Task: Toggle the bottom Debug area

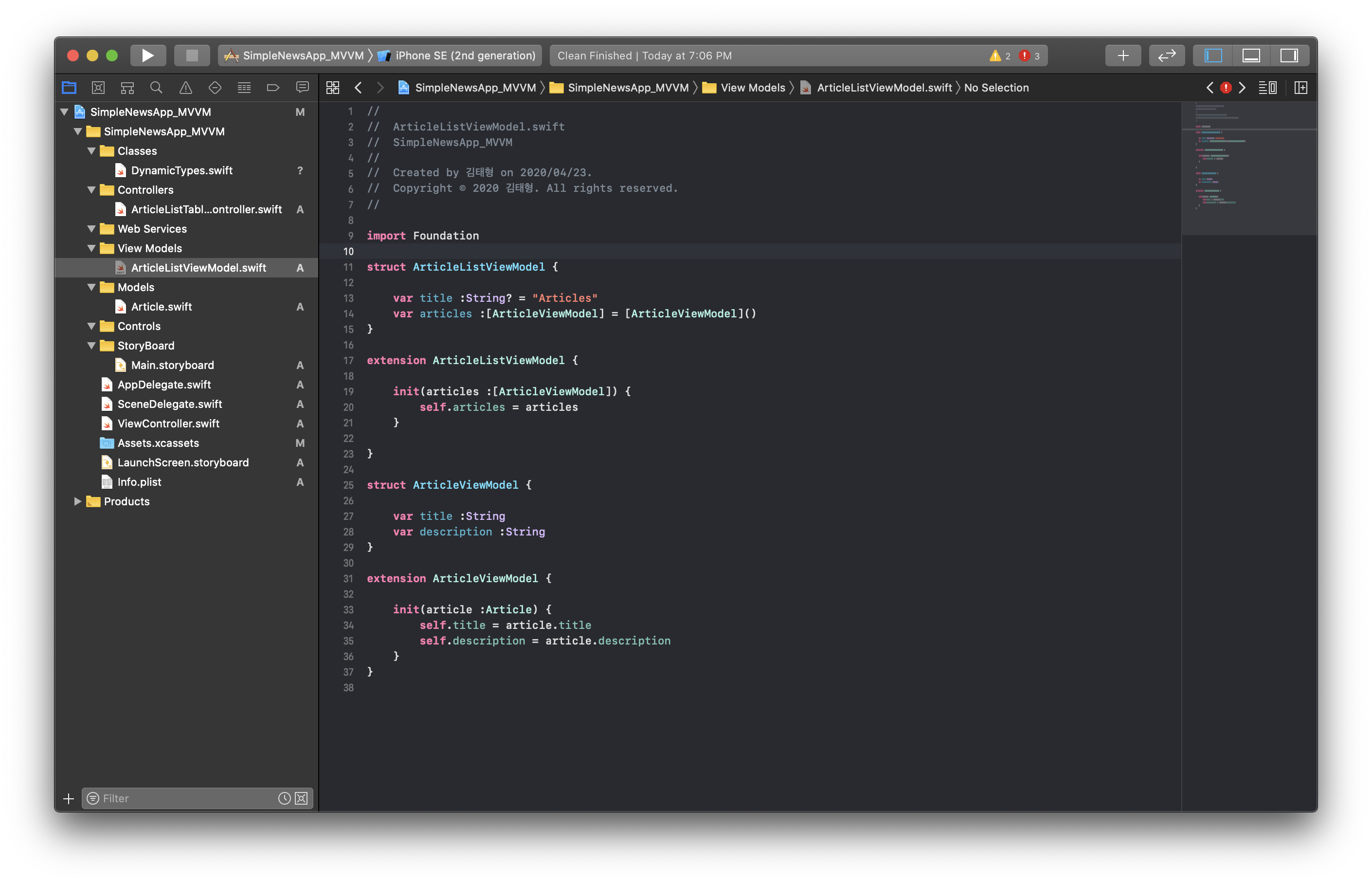Action: click(1250, 55)
